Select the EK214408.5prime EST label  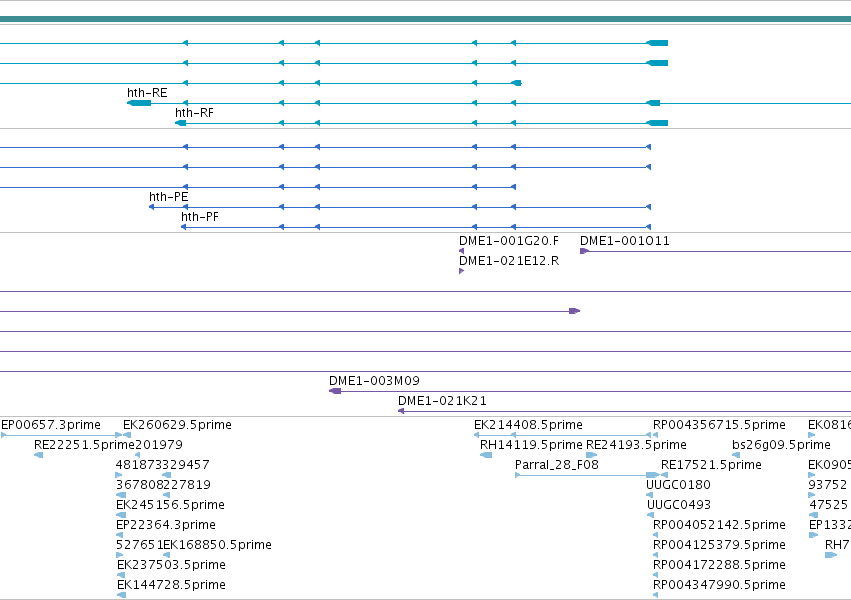[x=528, y=425]
